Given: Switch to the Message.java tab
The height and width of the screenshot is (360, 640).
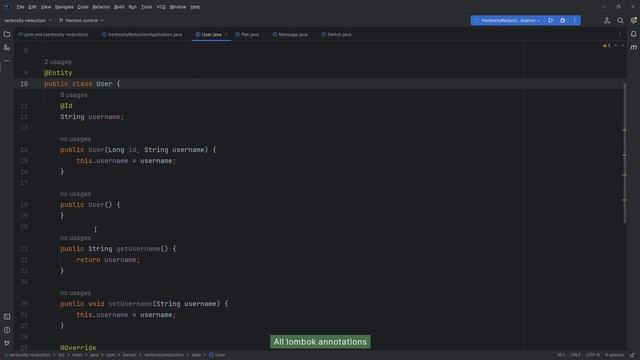Looking at the screenshot, I should pos(290,35).
